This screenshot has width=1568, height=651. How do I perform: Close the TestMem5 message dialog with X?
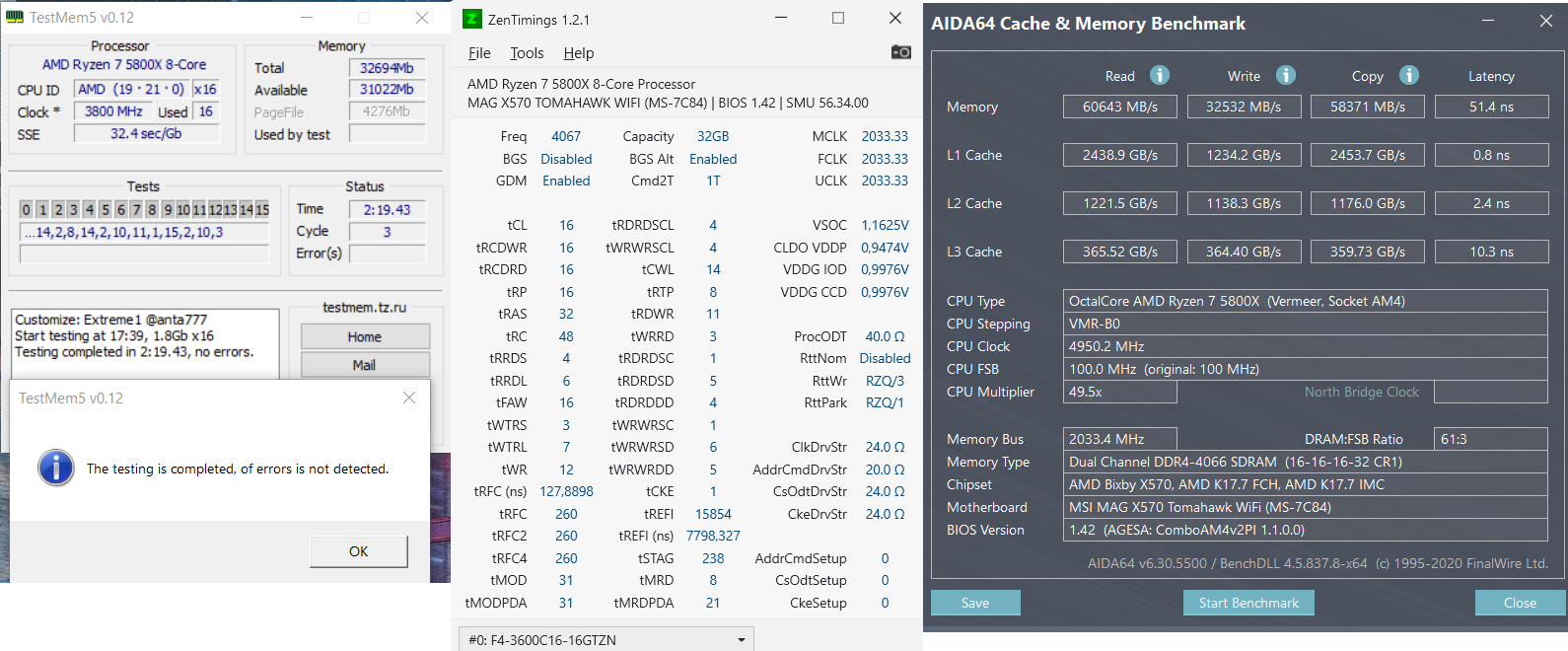pos(409,398)
